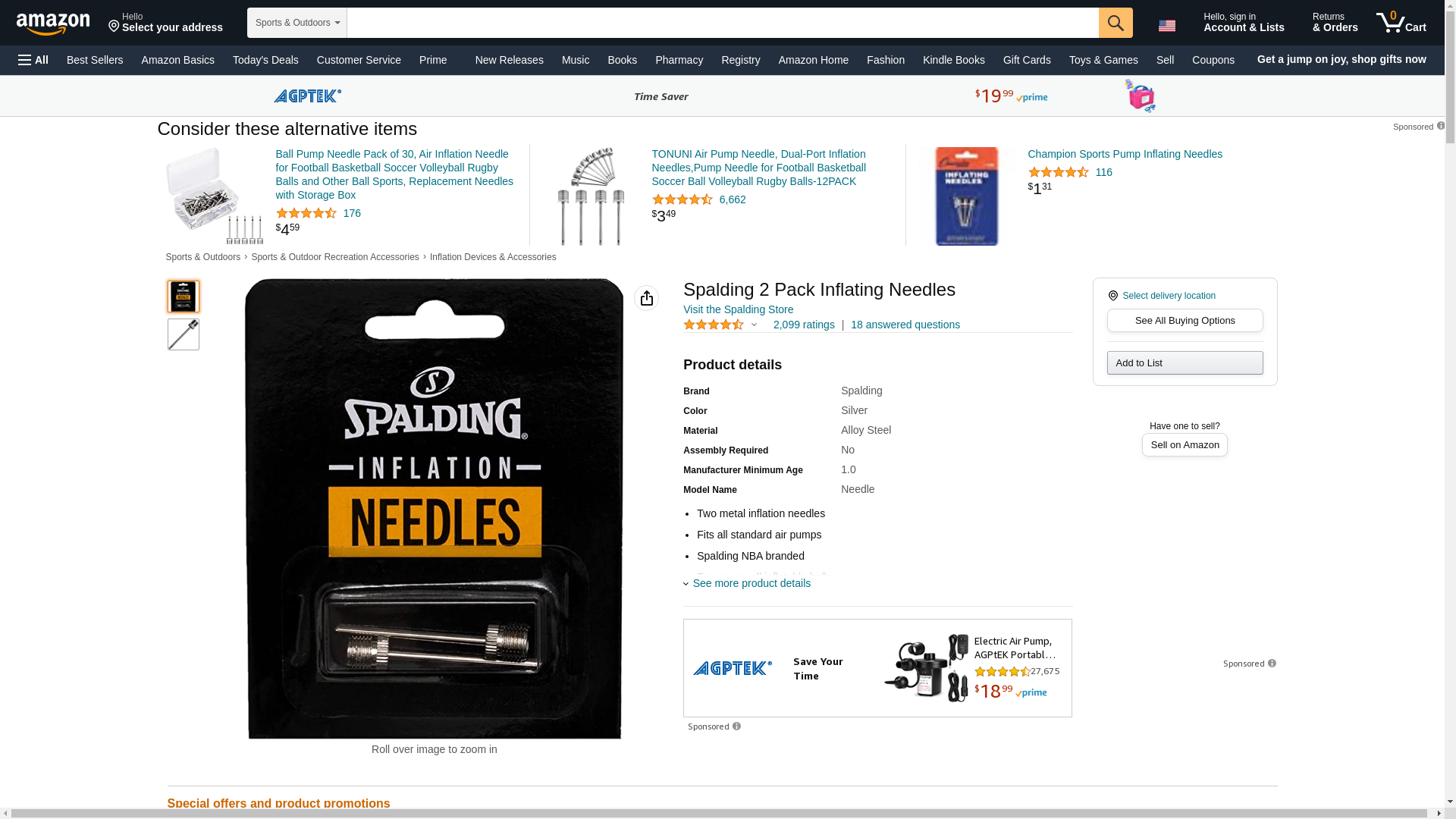Open the Gift Cards navigation item

point(1027,60)
